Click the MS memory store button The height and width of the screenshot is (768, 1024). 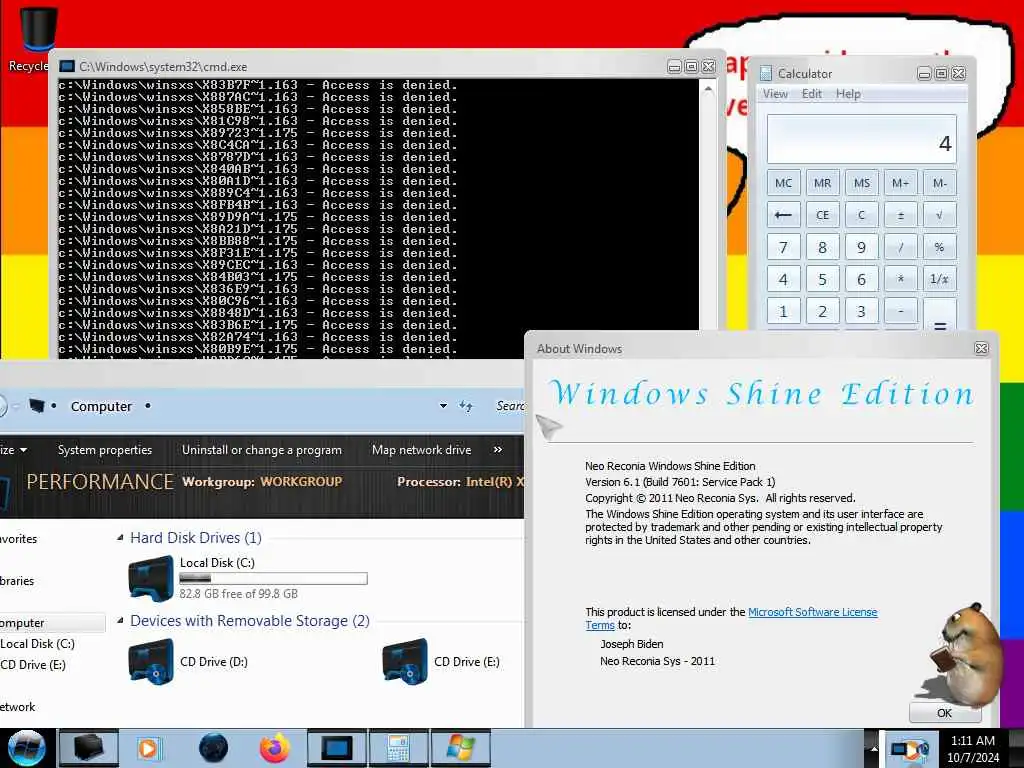pyautogui.click(x=861, y=183)
